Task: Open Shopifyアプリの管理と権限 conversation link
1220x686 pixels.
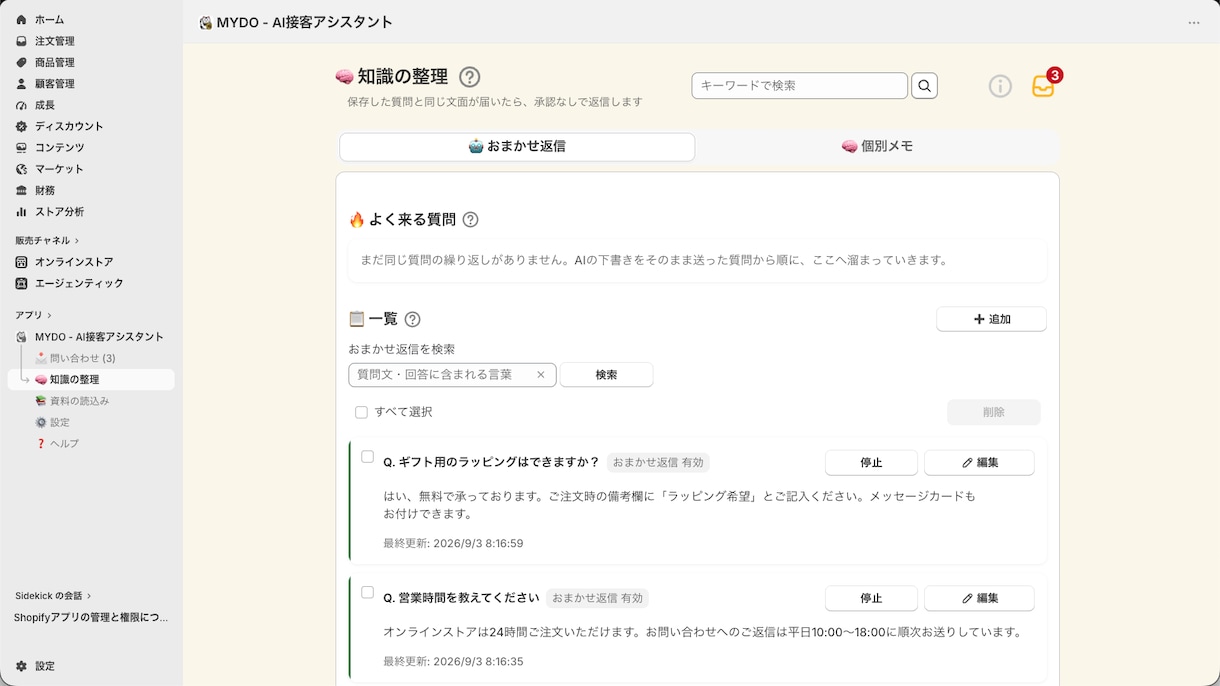Action: click(91, 618)
